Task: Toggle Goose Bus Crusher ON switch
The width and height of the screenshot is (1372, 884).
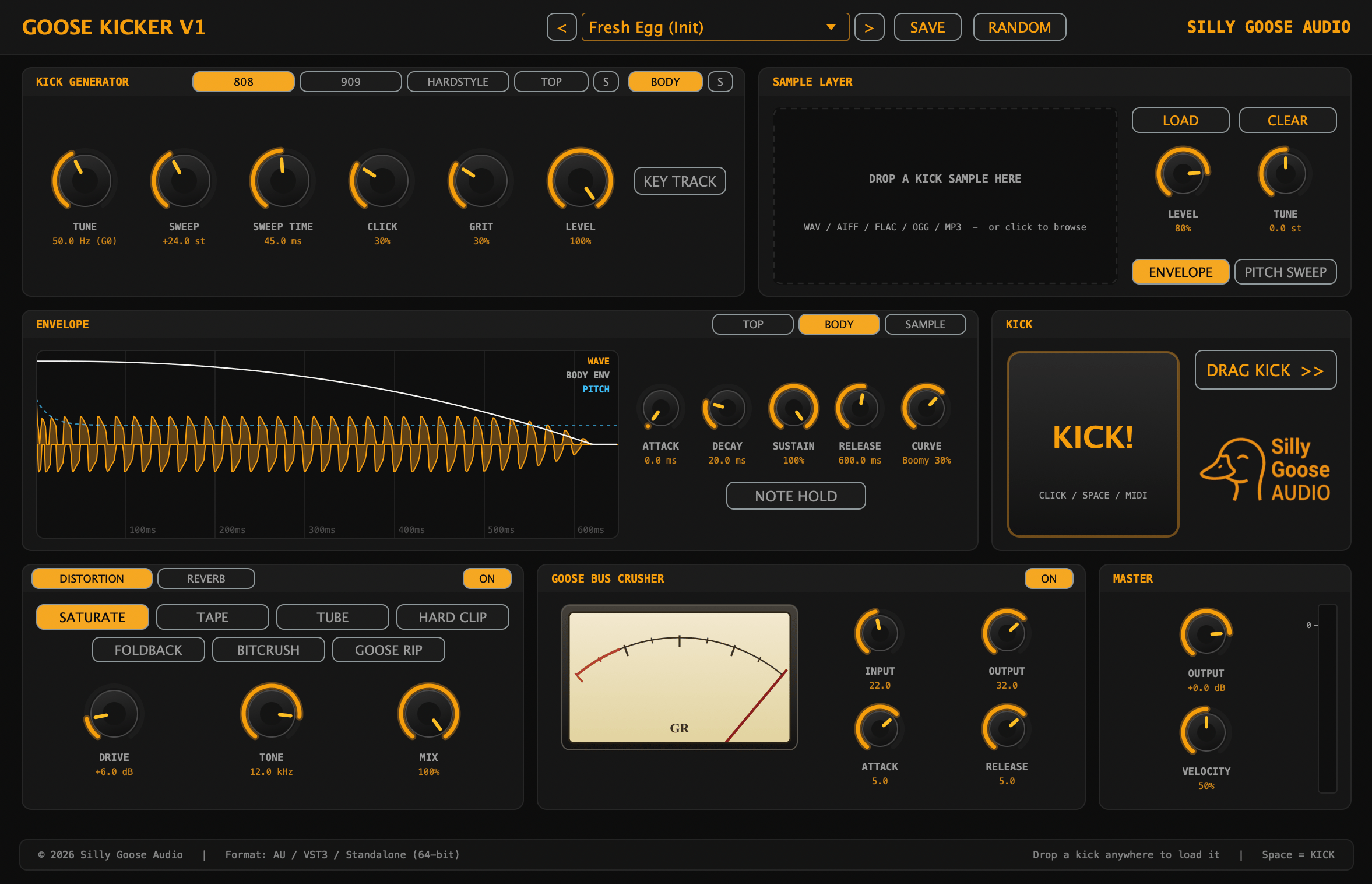Action: coord(1049,578)
